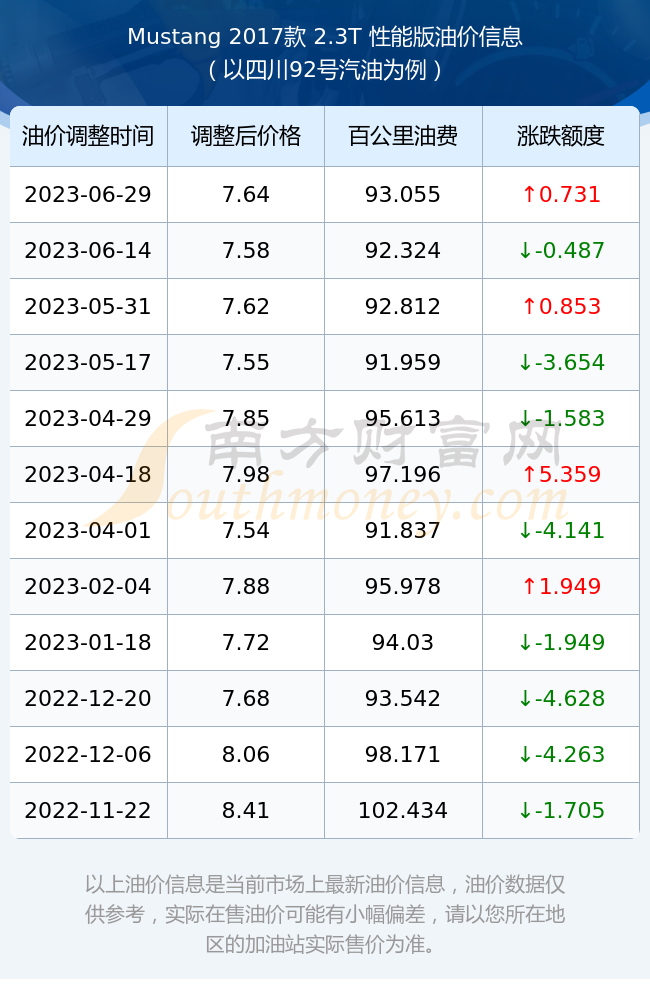Viewport: 650px width, 1000px height.
Task: Click the red ↑0.853 change value
Action: pos(561,307)
